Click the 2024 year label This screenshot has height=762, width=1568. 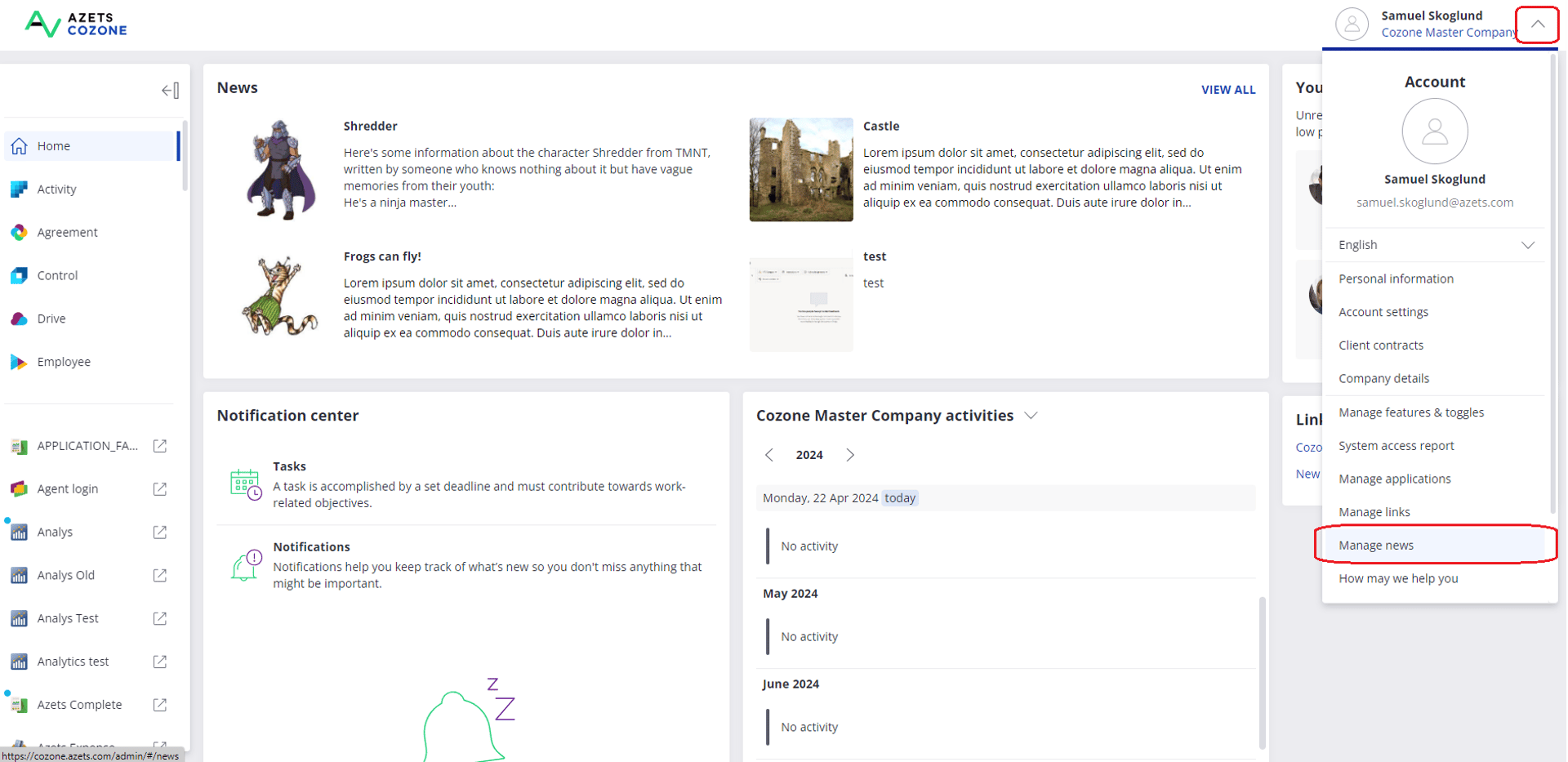809,455
